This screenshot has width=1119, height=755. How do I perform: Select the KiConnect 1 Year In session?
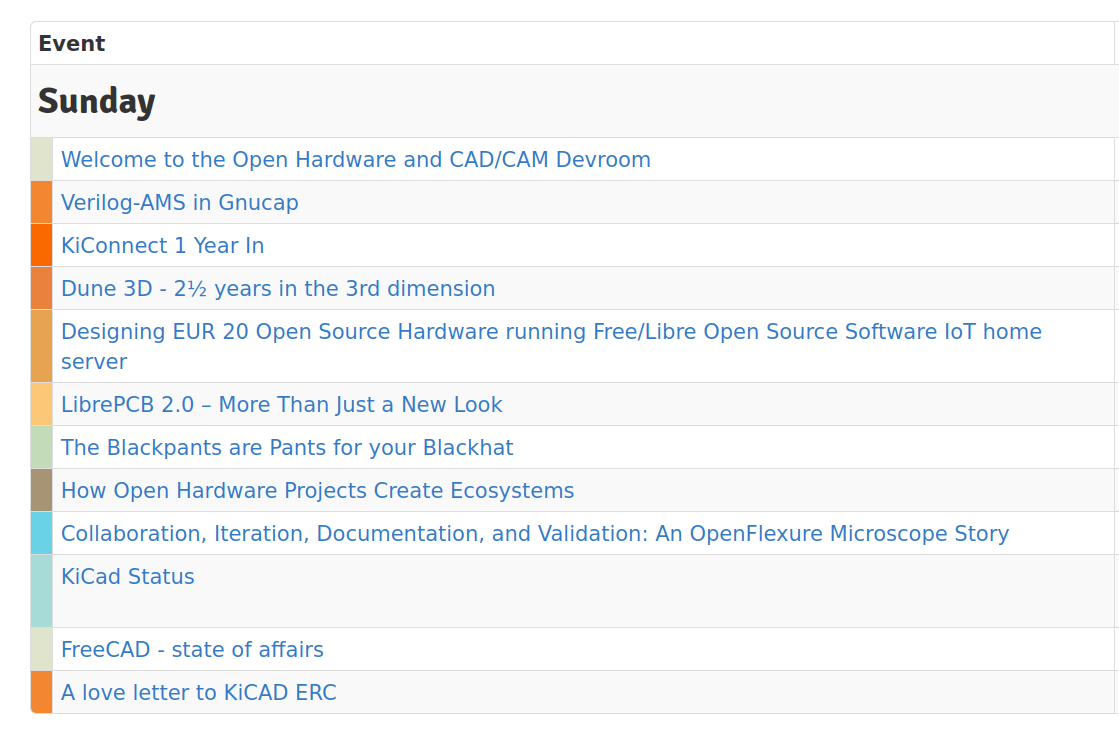tap(162, 245)
